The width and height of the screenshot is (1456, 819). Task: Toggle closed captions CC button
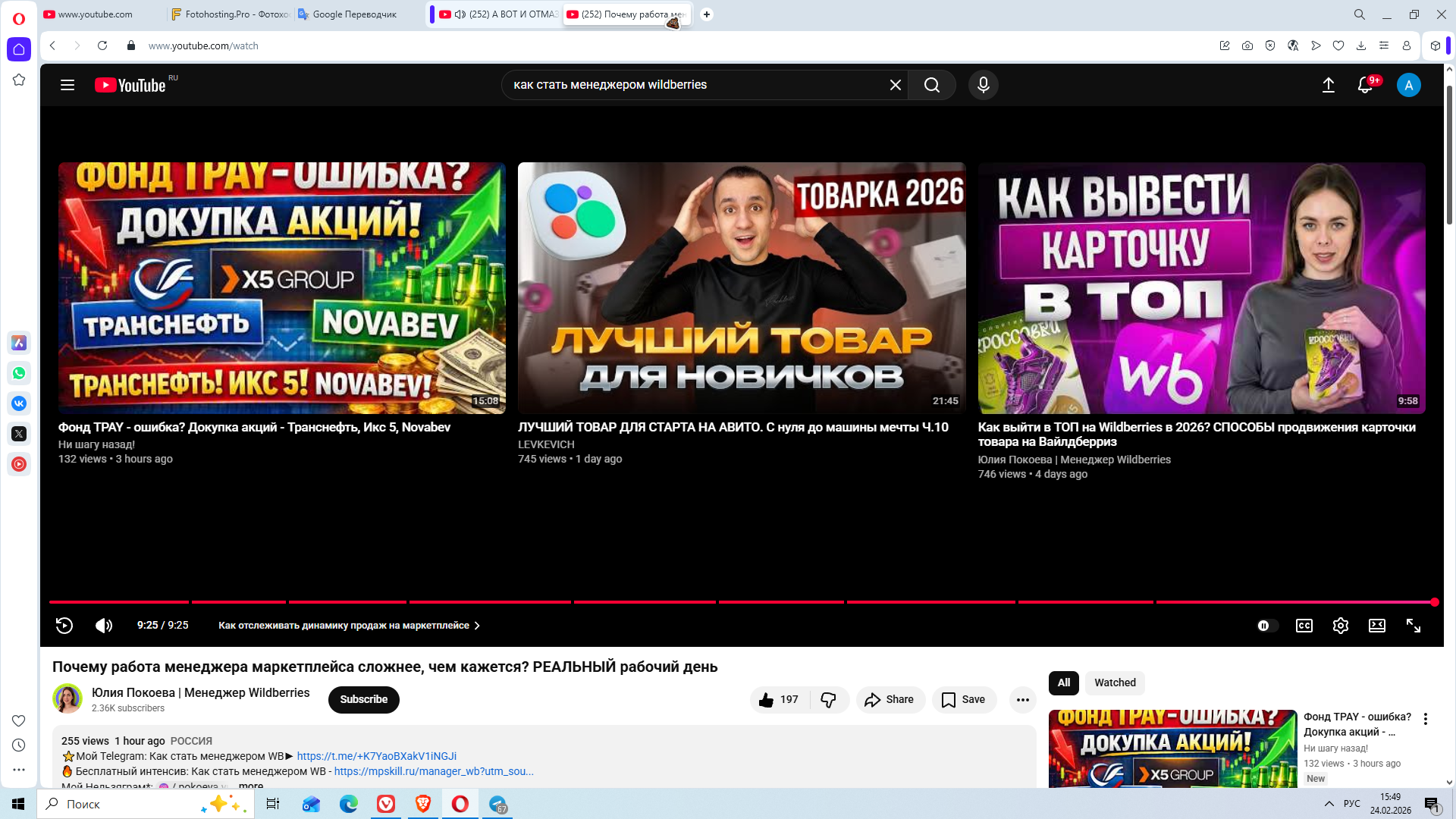click(1304, 626)
